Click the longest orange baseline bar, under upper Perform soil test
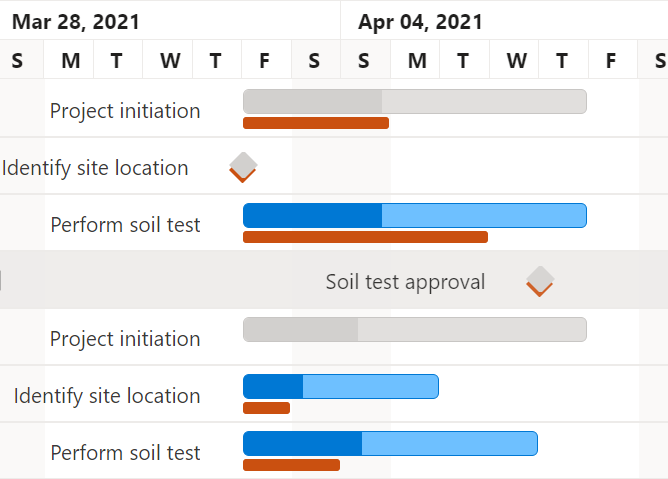This screenshot has height=479, width=668. (x=365, y=237)
